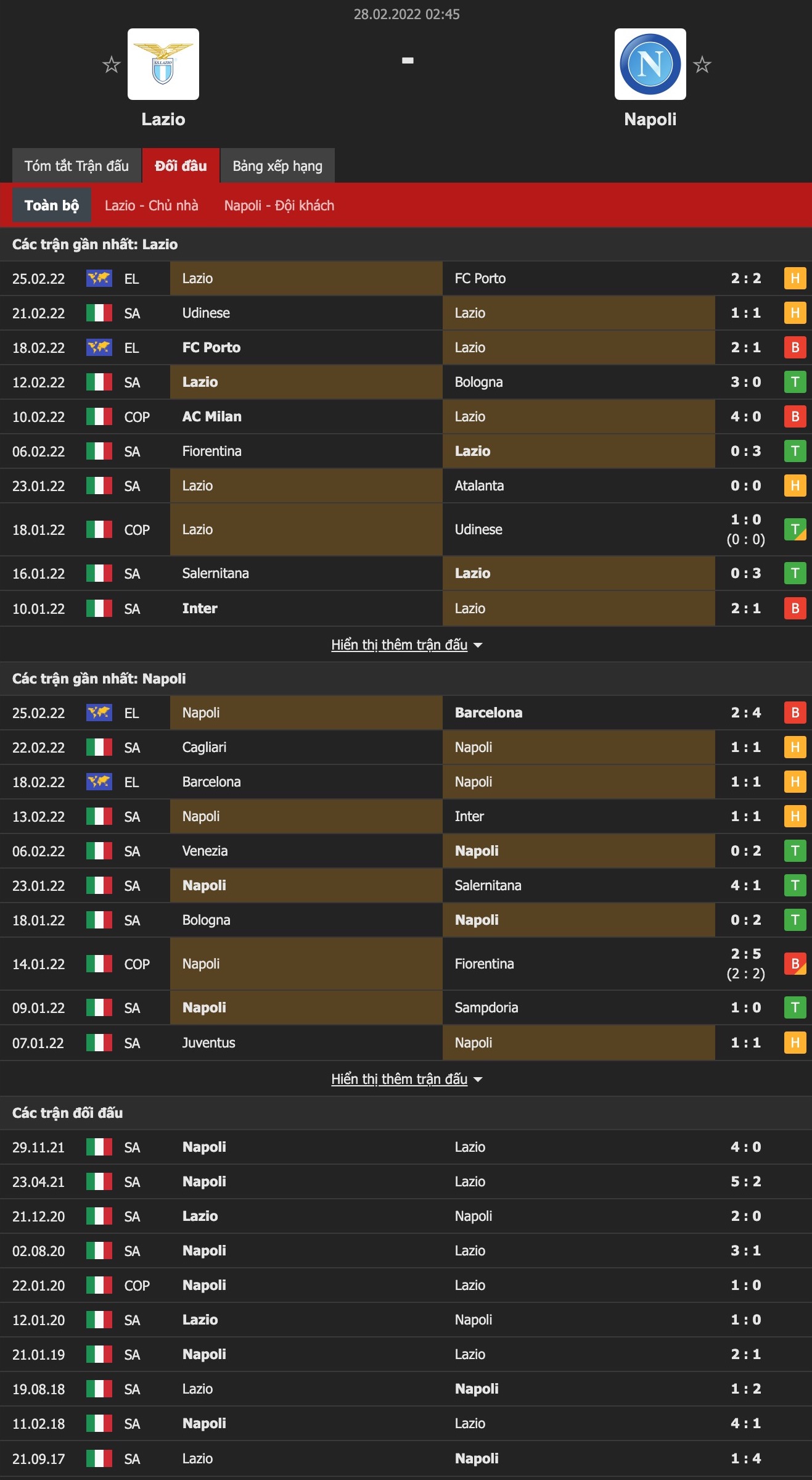
Task: Filter by Napoli - Đội khách
Action: (x=279, y=205)
